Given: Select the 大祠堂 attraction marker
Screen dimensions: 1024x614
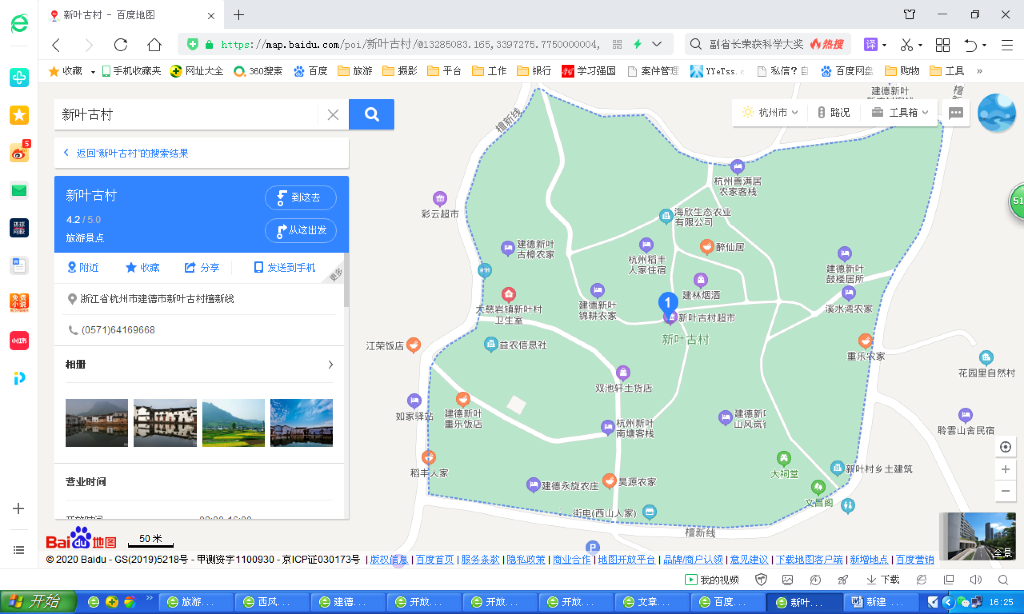Looking at the screenshot, I should pyautogui.click(x=784, y=459).
